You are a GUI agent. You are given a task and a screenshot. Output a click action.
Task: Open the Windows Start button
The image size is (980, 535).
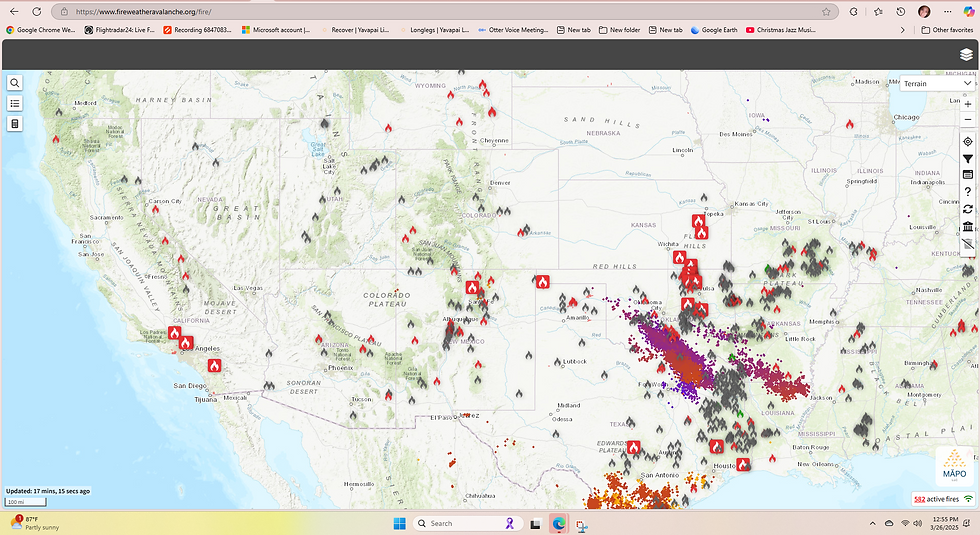pyautogui.click(x=399, y=523)
